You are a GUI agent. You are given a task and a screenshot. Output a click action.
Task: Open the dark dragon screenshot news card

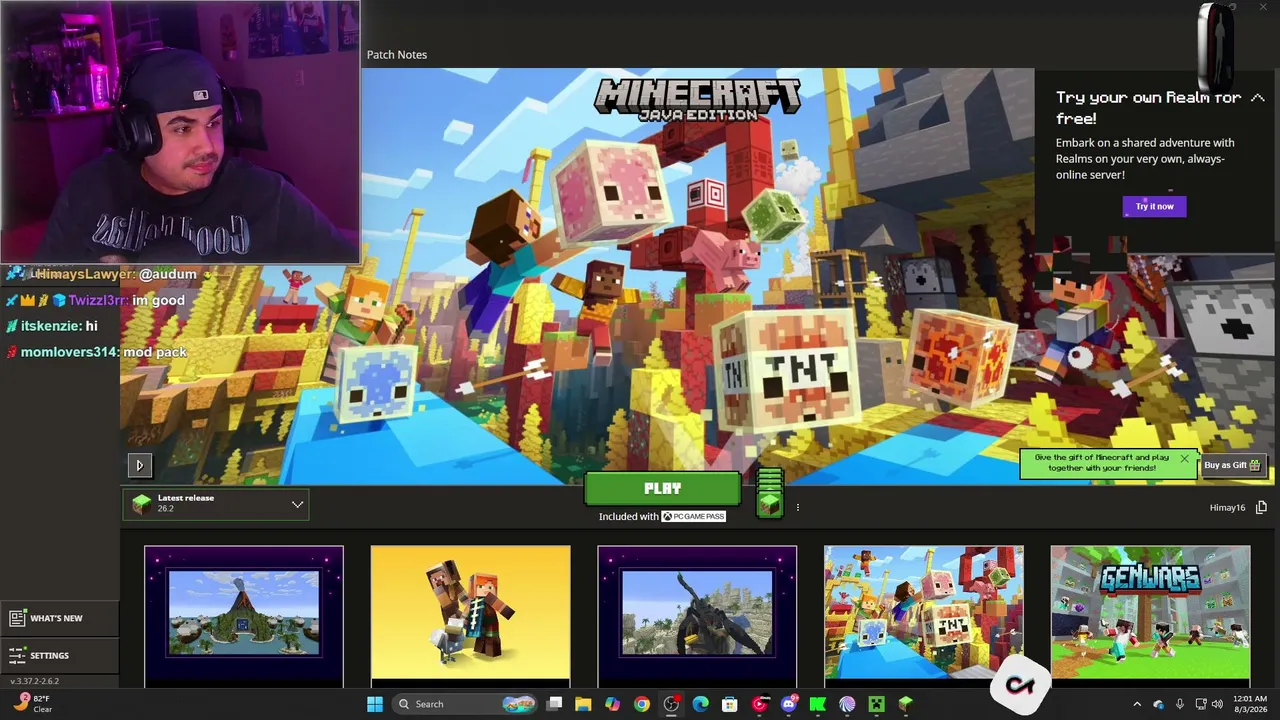[697, 615]
